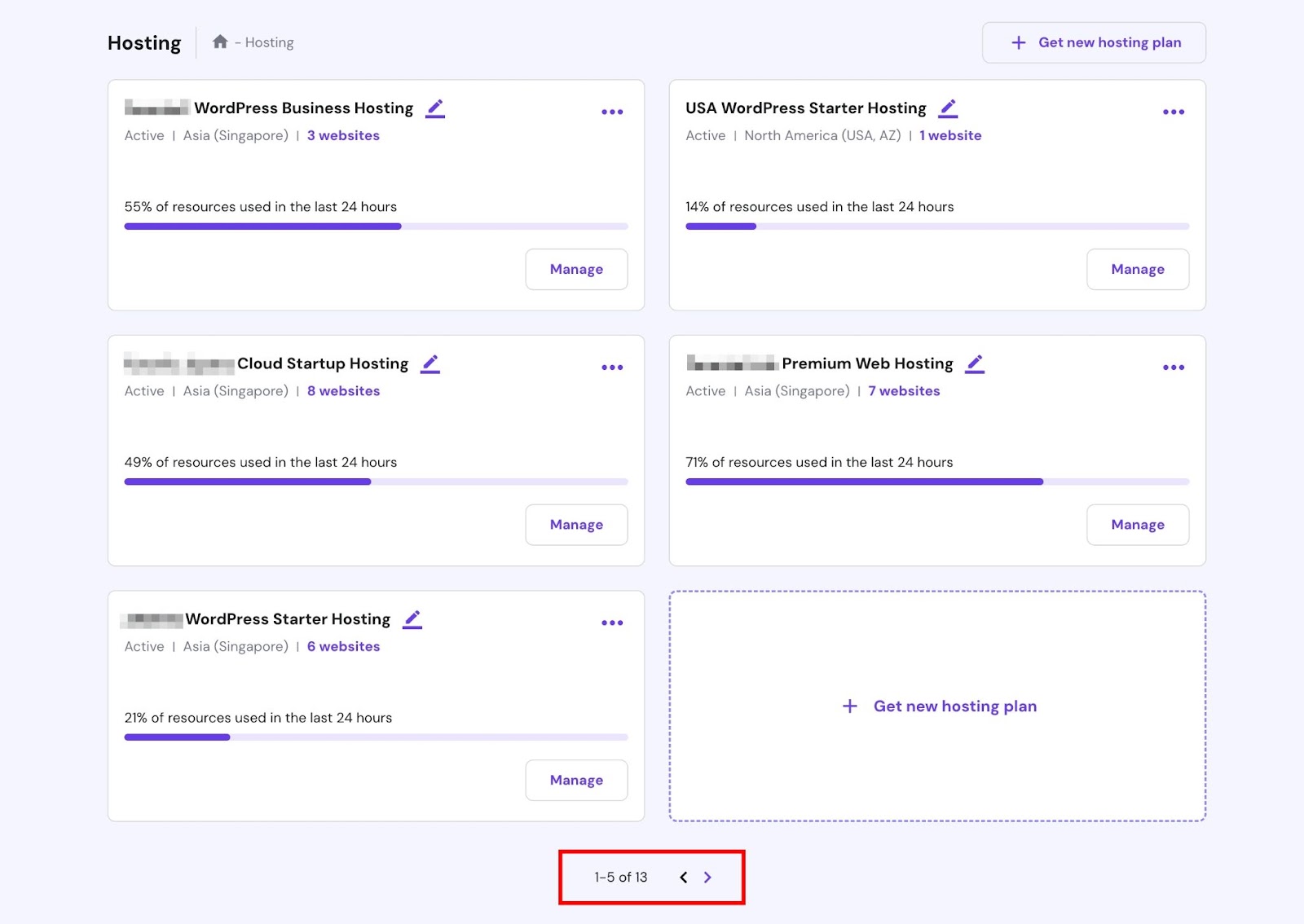Click the '1-5 of 13' pagination text
Image resolution: width=1304 pixels, height=924 pixels.
[620, 878]
